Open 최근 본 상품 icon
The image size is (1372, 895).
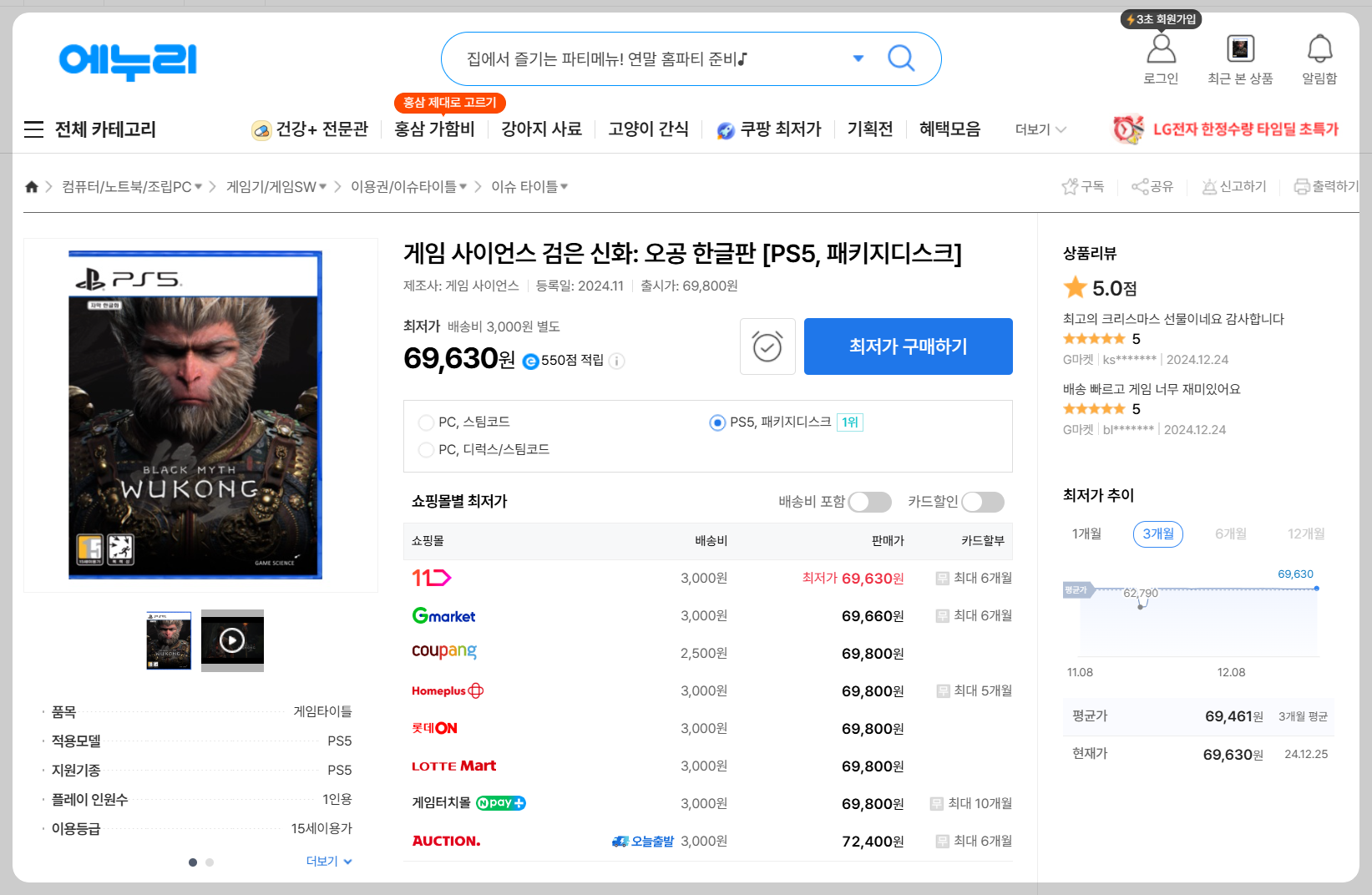pos(1240,48)
